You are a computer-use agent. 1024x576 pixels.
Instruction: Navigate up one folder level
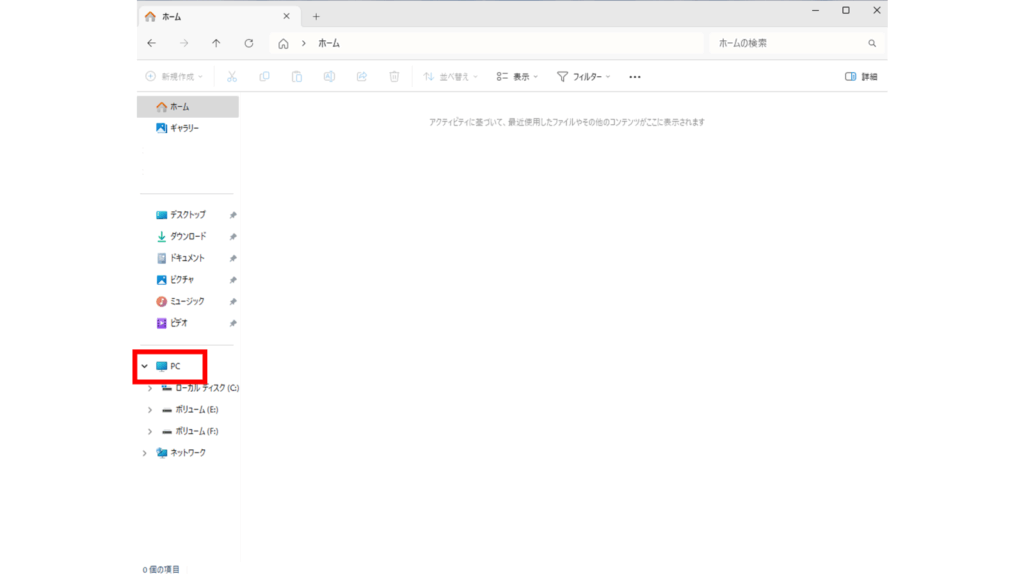tap(216, 43)
